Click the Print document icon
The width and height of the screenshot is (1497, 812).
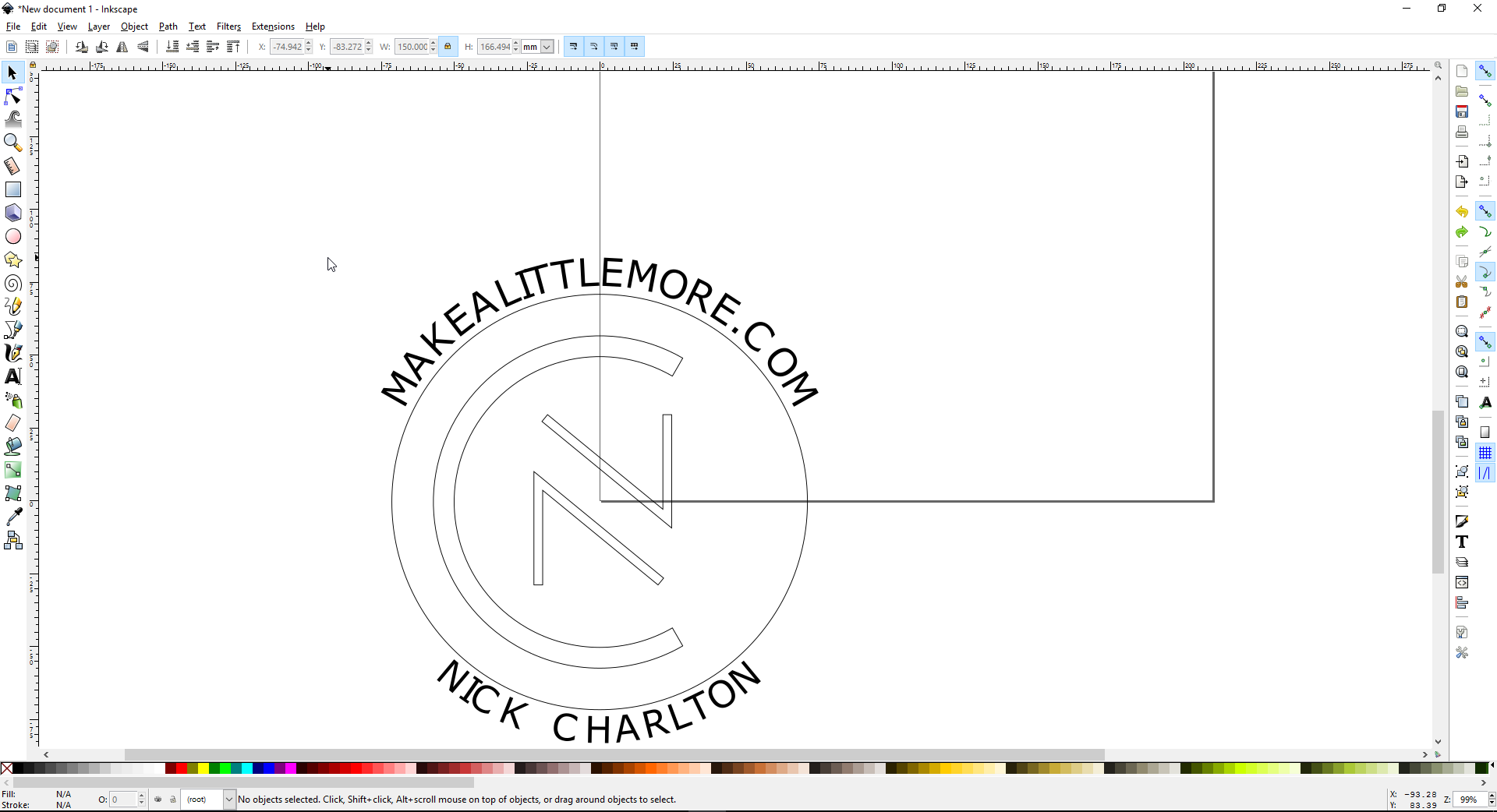(x=1462, y=132)
